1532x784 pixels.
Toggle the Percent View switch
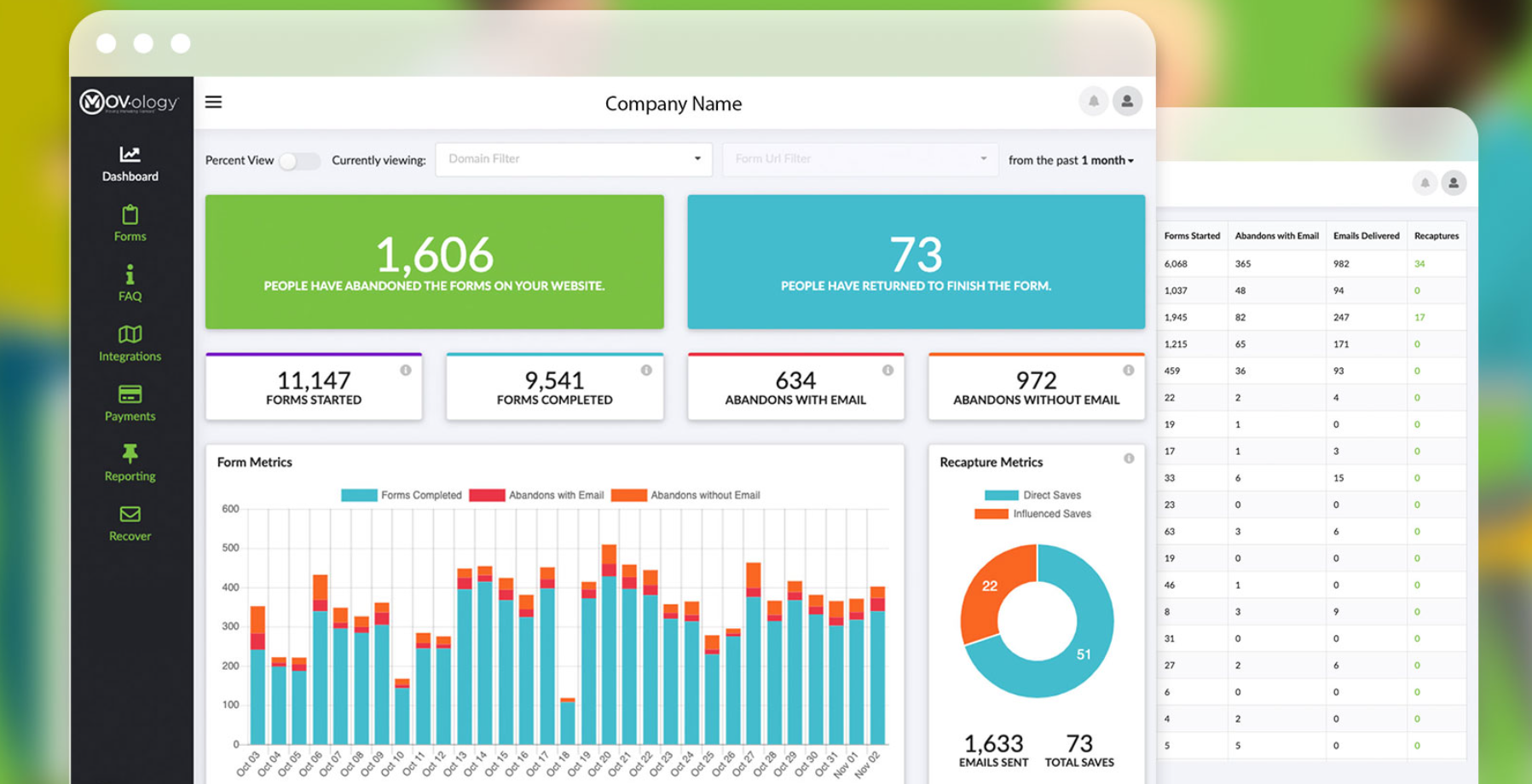point(299,160)
